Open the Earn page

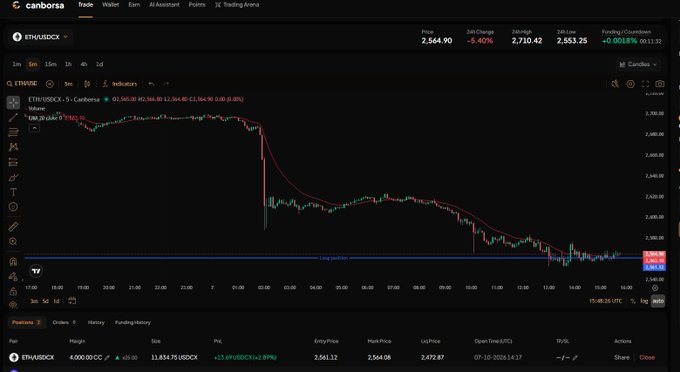pos(134,5)
